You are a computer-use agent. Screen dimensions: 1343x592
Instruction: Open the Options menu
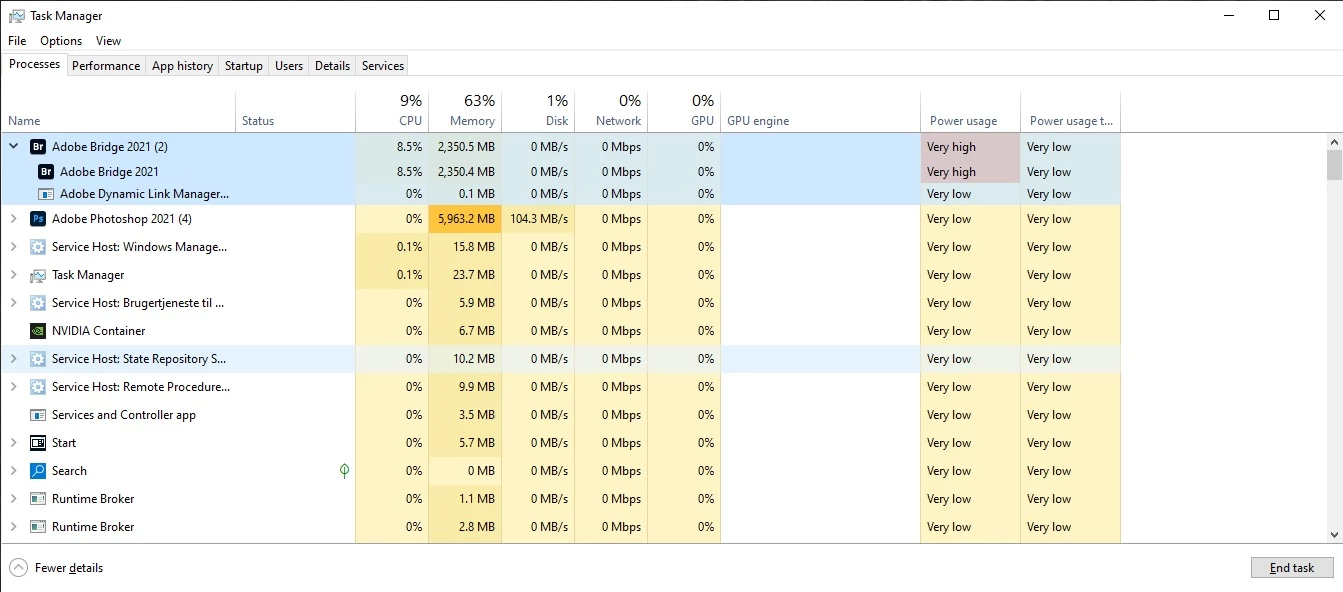(61, 41)
